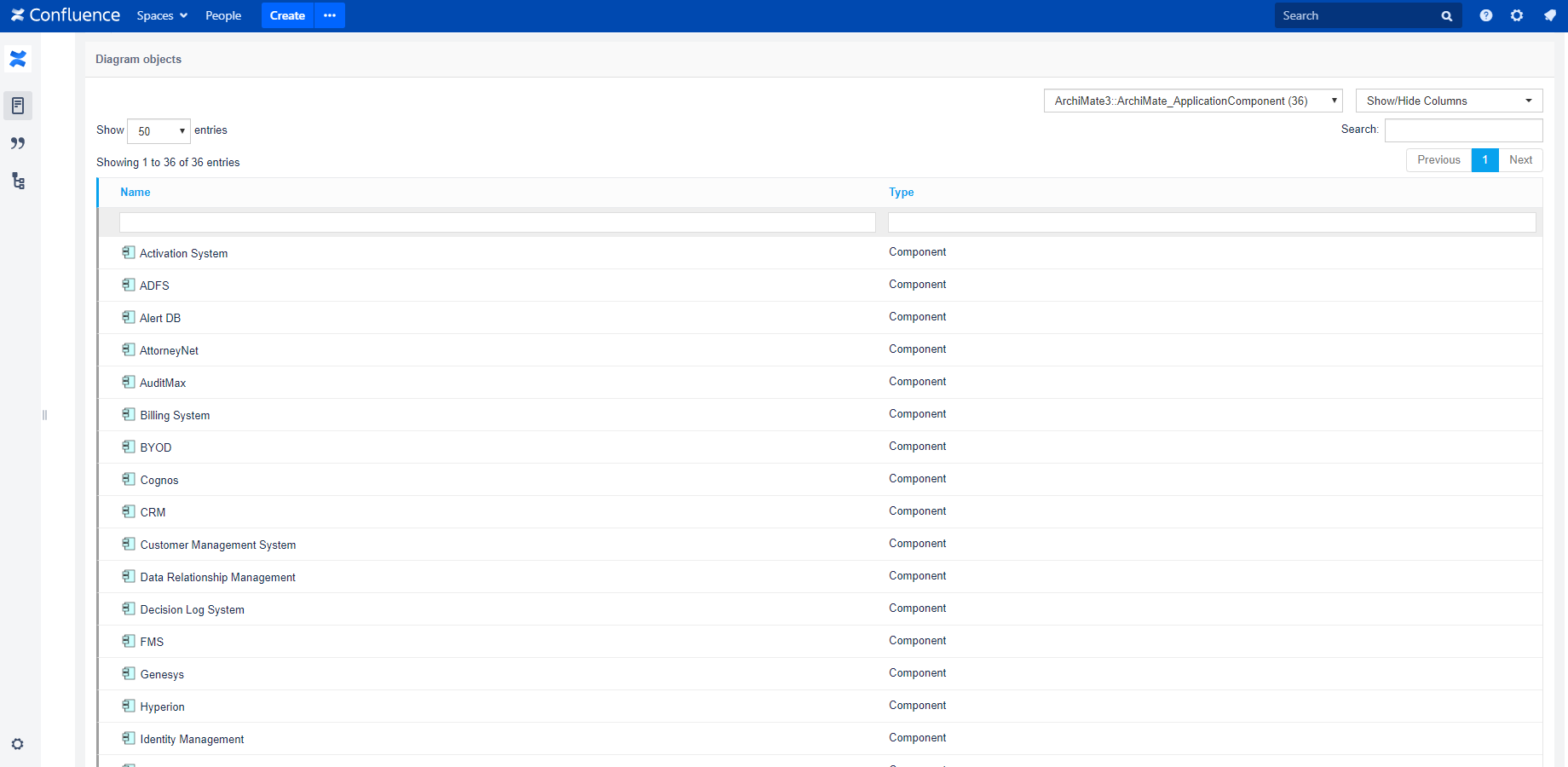This screenshot has width=1568, height=767.
Task: Go to Previous page of entries
Action: 1438,160
